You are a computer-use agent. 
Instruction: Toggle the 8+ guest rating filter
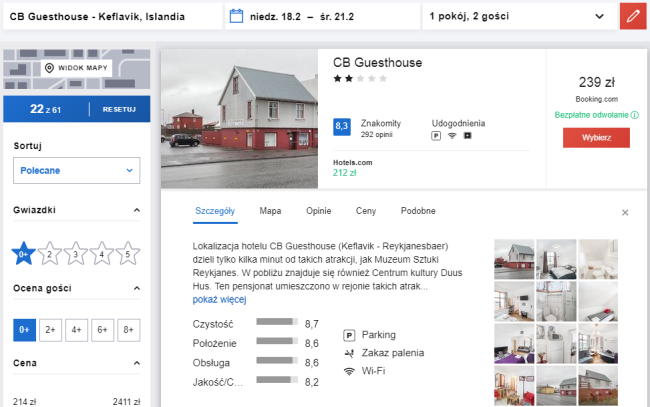tap(129, 330)
